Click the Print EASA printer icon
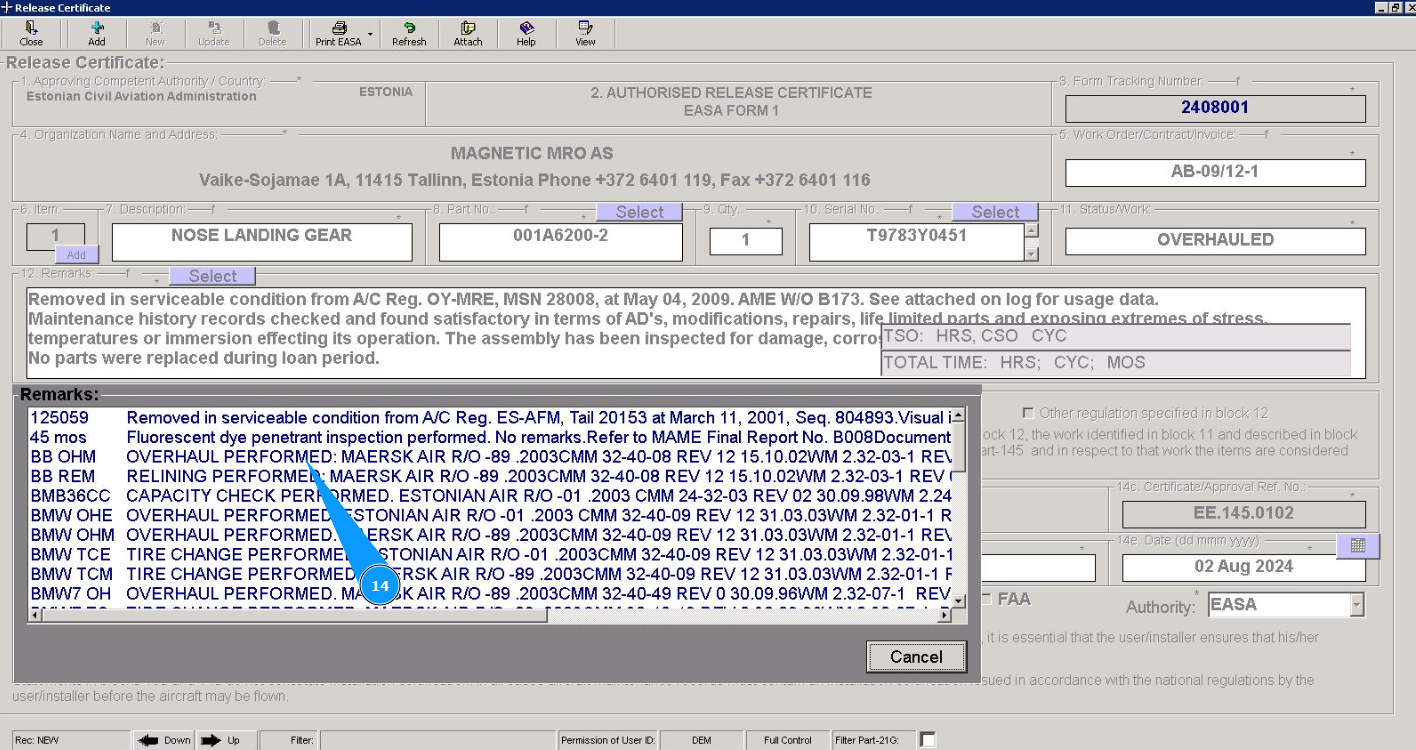This screenshot has width=1416, height=750. (x=338, y=34)
